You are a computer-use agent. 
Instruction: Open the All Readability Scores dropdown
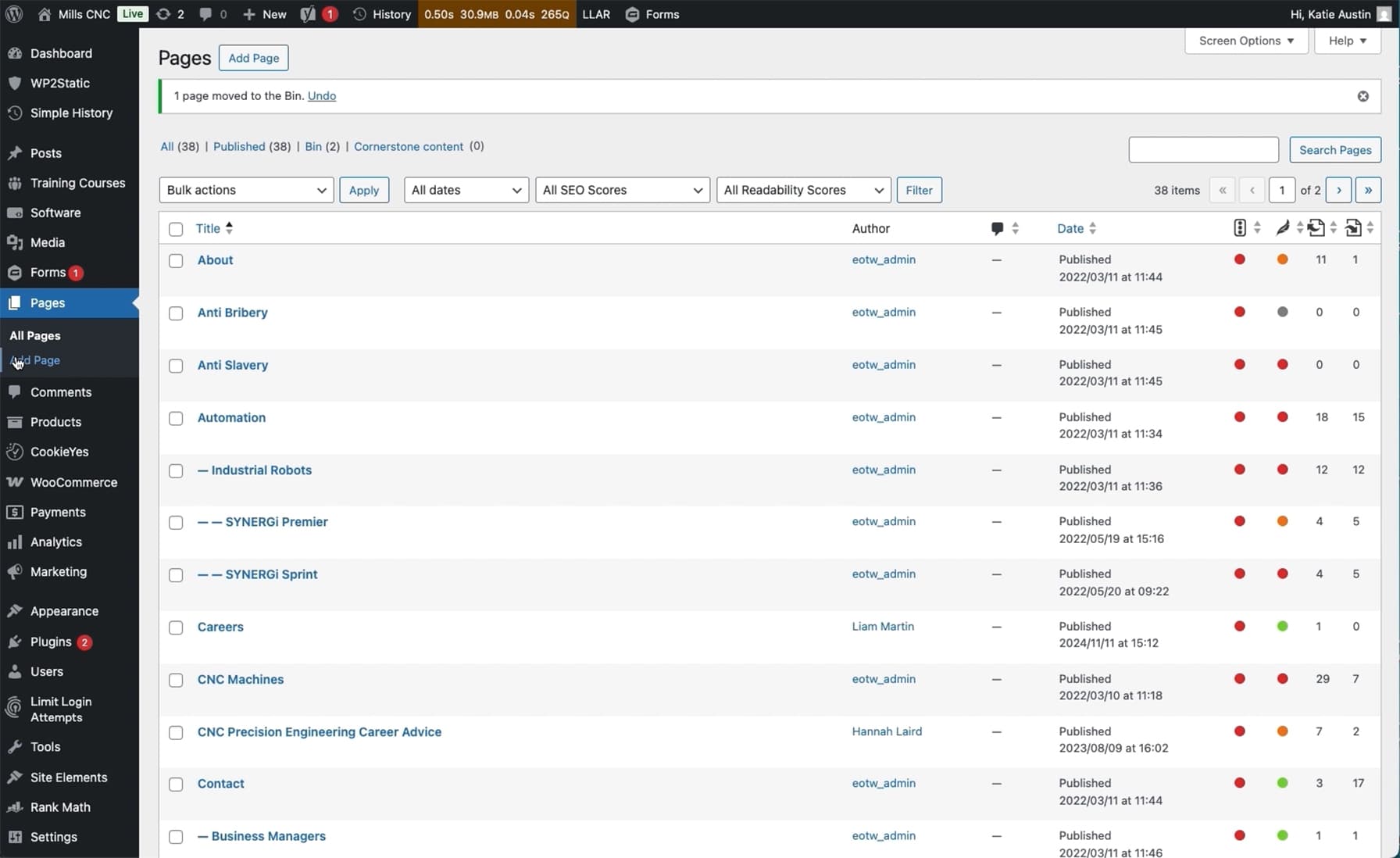coord(803,190)
